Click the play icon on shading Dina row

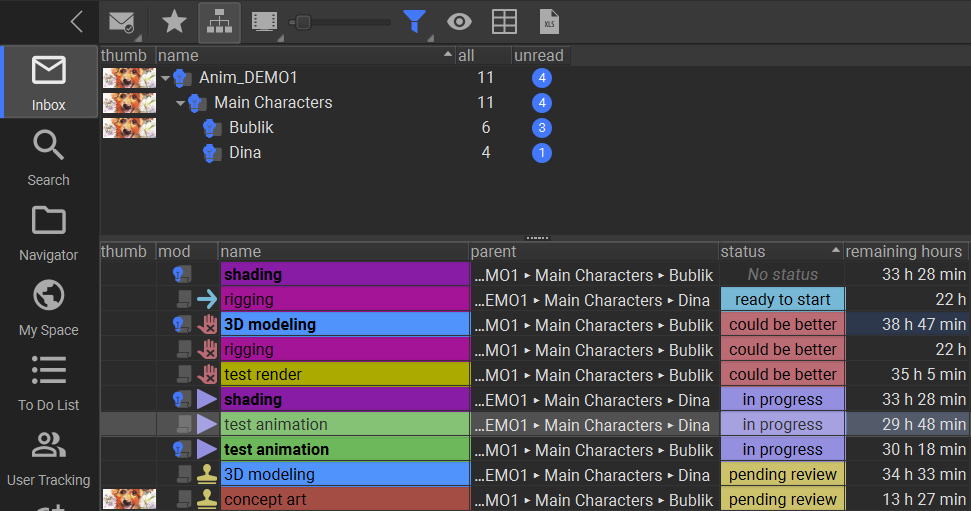click(x=207, y=400)
